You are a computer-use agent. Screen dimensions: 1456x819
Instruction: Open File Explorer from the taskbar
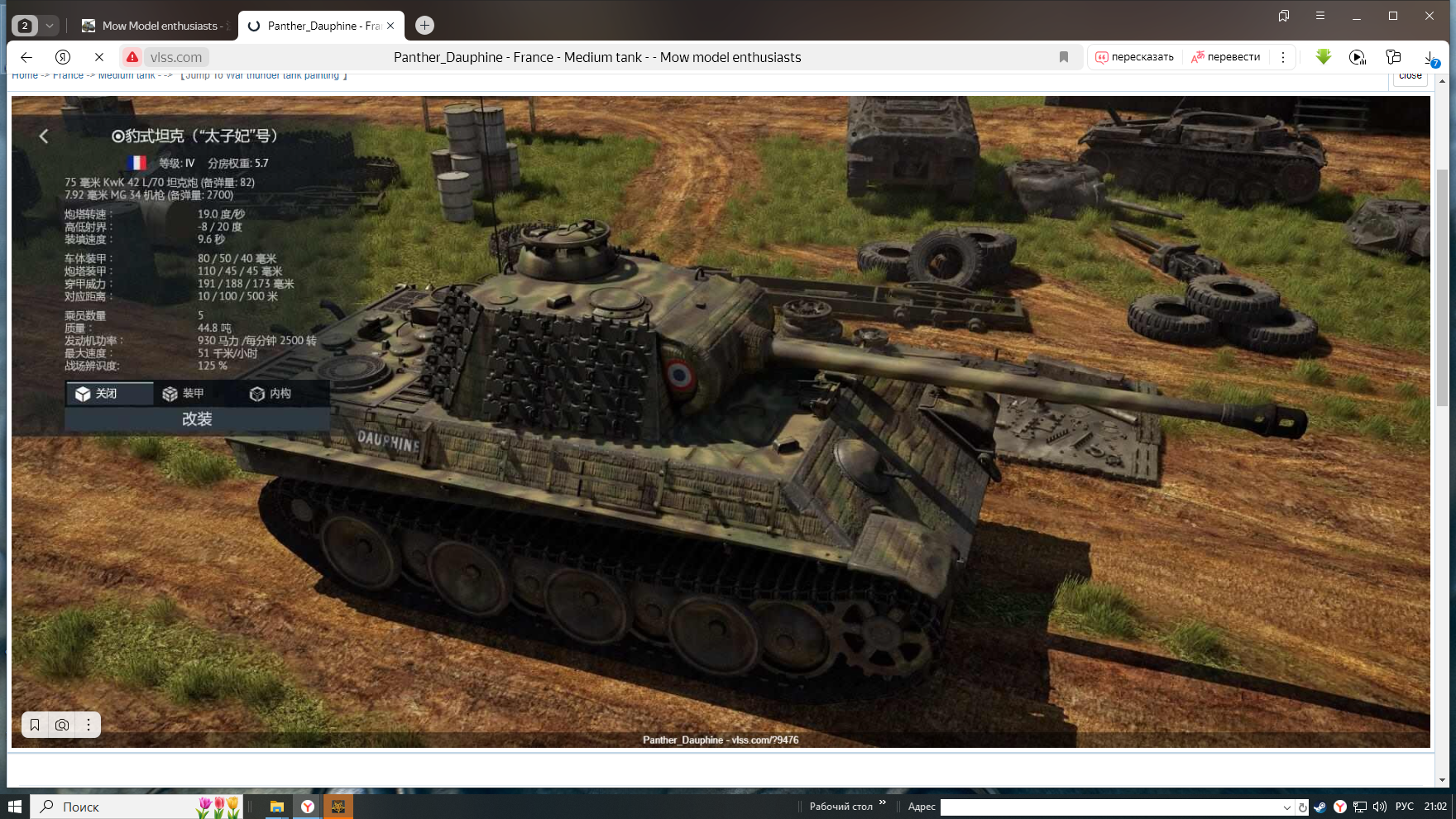[x=277, y=807]
